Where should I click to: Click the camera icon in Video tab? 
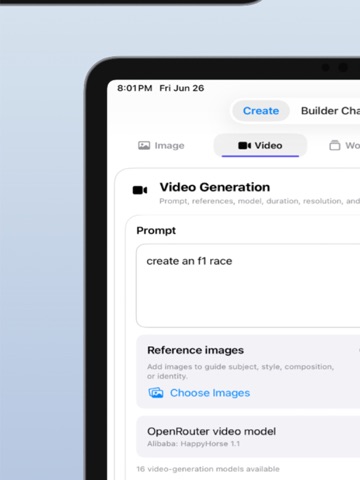coord(244,146)
